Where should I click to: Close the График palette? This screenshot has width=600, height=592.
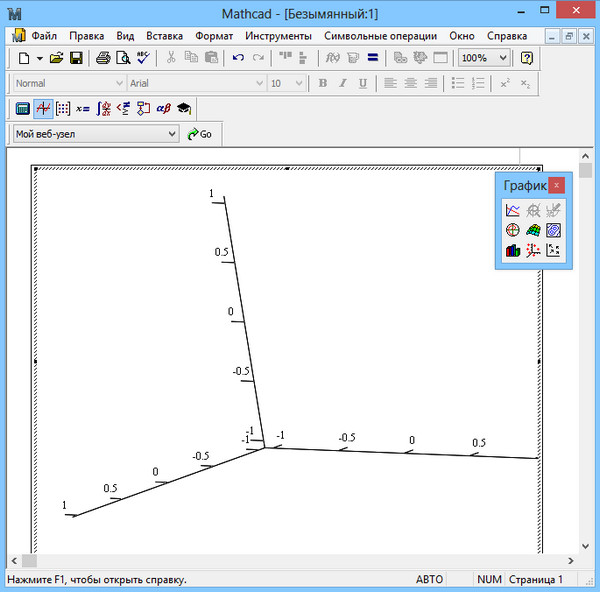(558, 185)
